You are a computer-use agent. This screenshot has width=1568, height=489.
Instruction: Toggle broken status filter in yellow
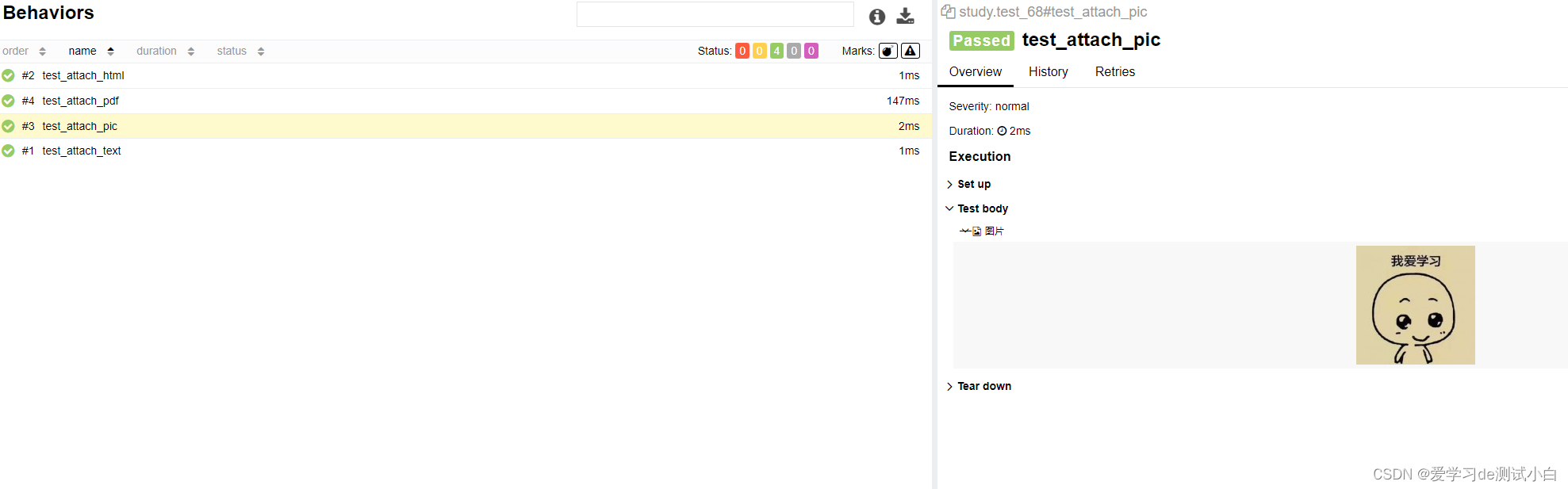(x=760, y=51)
